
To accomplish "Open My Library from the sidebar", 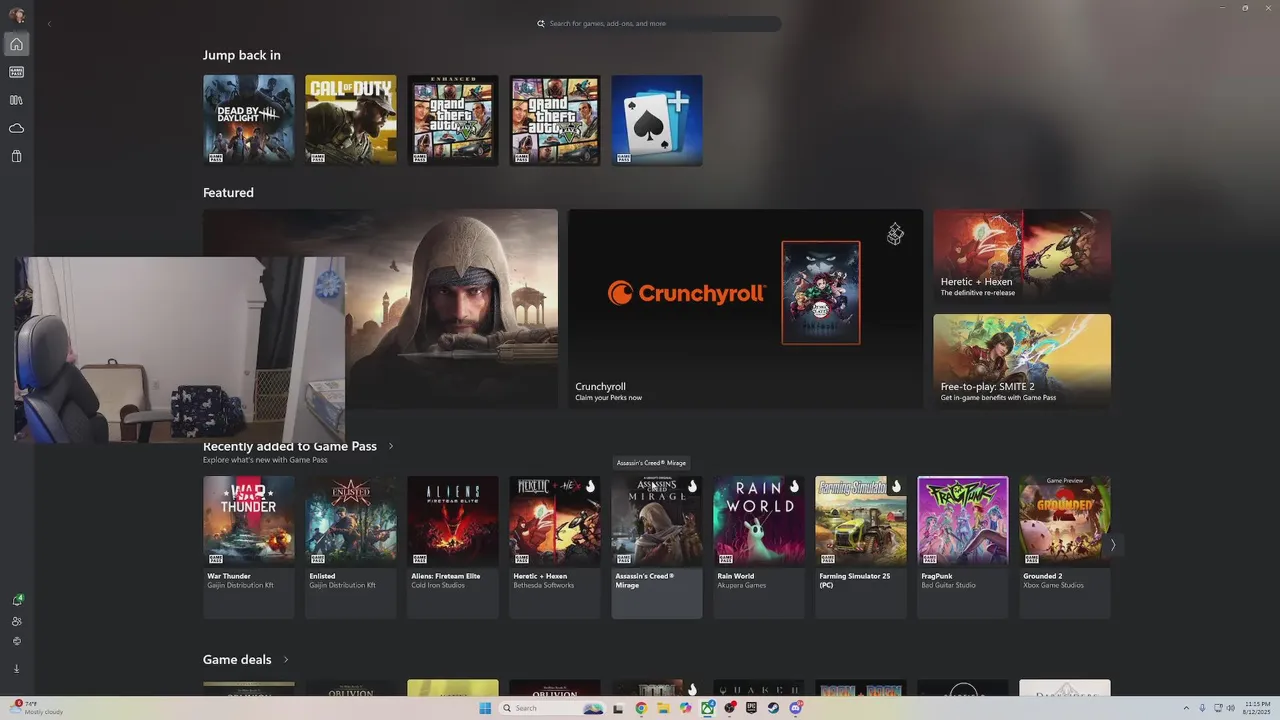I will (16, 100).
